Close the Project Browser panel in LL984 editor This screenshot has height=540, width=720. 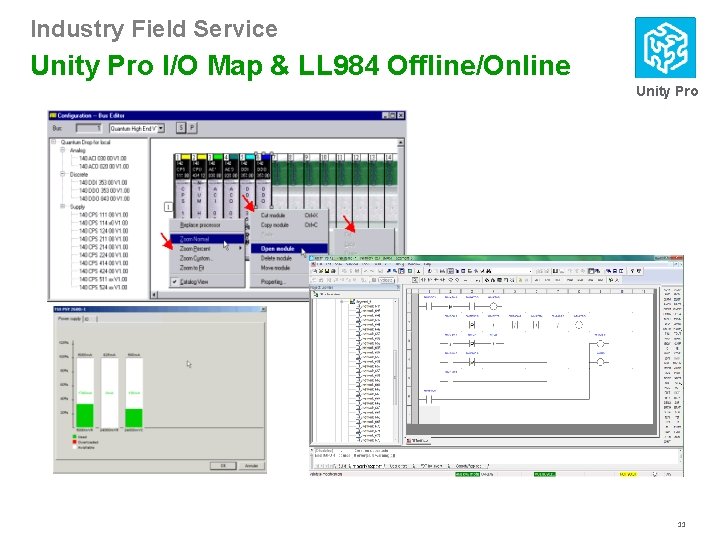(x=398, y=287)
